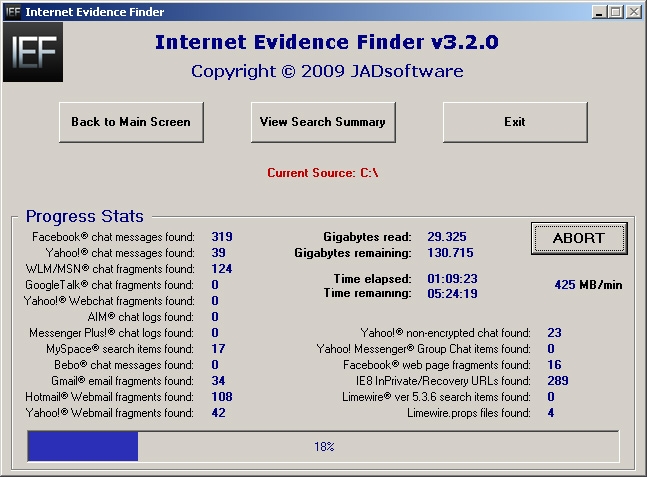Click Yahoo! Messenger Group Chat items label
This screenshot has width=647, height=477.
pos(423,349)
